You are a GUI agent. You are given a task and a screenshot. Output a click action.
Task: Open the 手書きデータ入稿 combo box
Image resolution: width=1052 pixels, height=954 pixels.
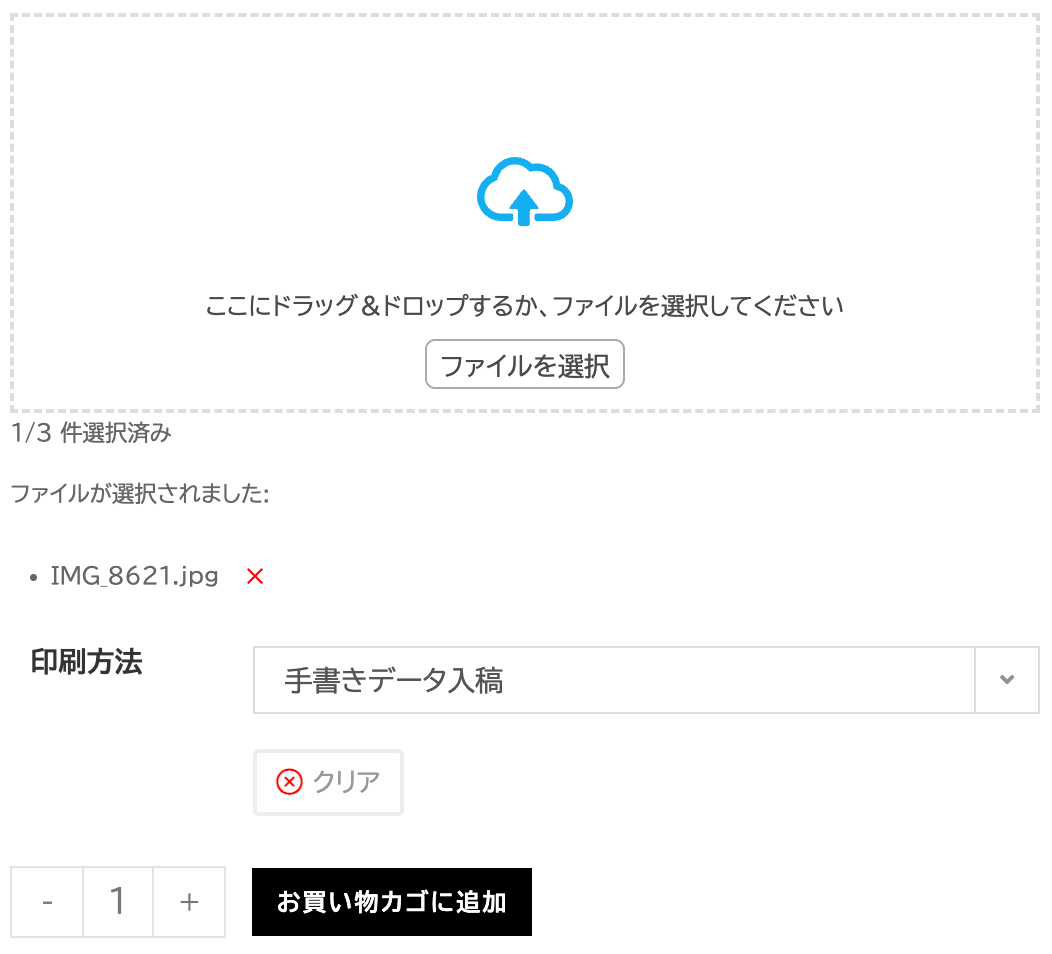tap(614, 680)
